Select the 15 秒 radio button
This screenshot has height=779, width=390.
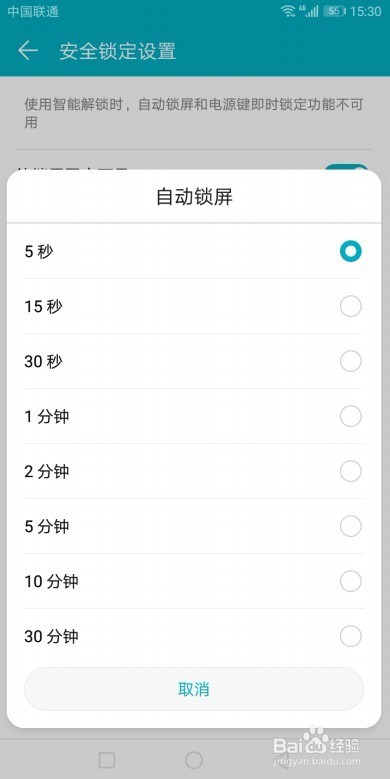351,307
